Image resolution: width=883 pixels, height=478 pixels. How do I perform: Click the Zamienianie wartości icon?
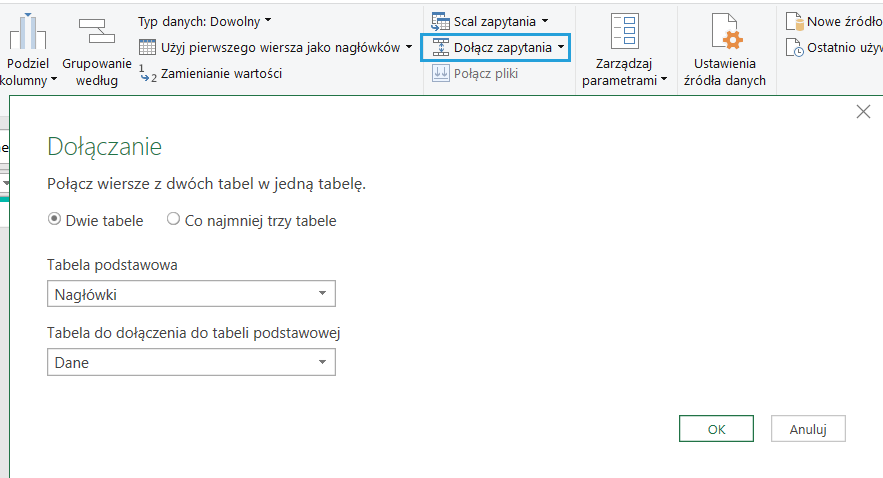click(147, 73)
